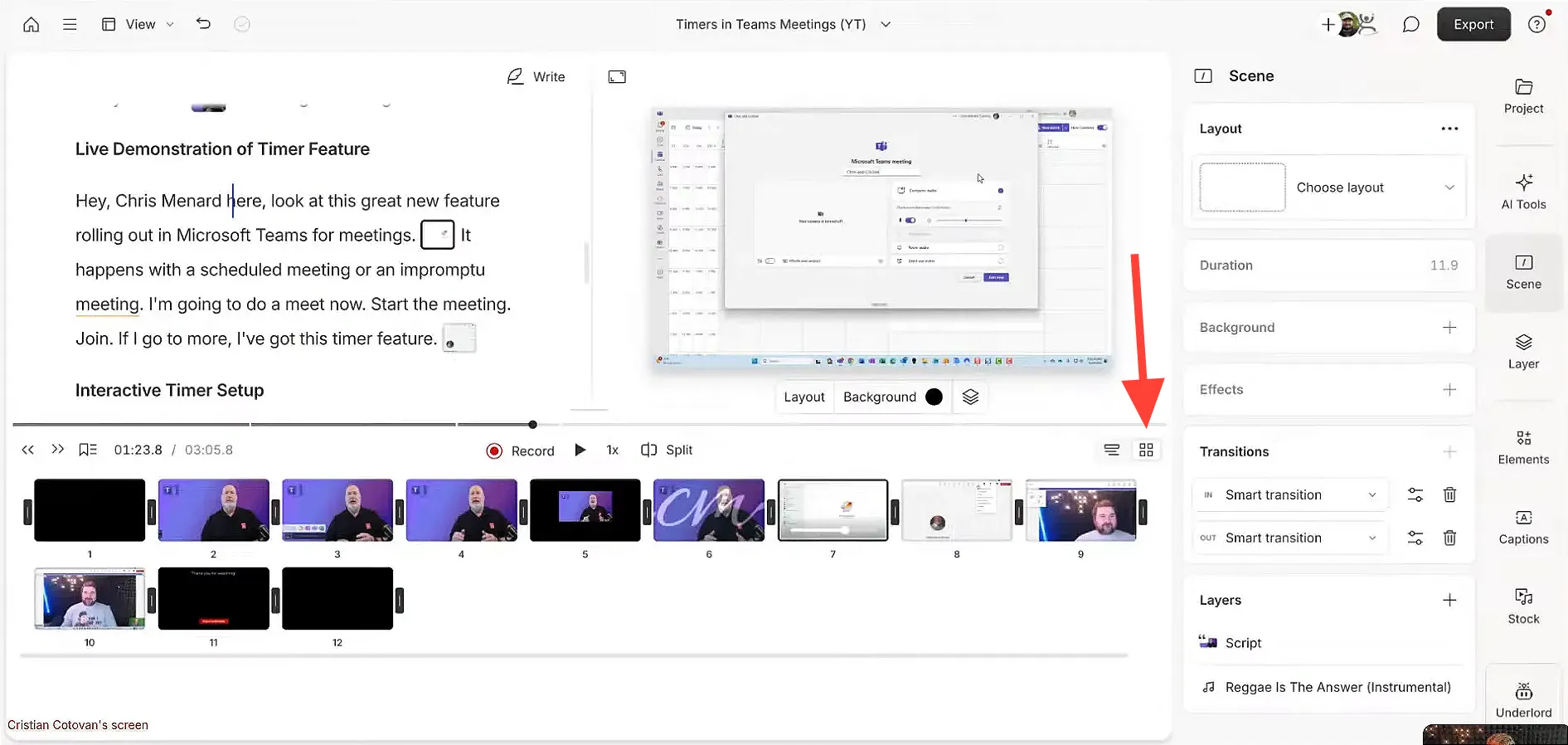Change the 1x playback speed
The image size is (1568, 745).
tap(612, 450)
